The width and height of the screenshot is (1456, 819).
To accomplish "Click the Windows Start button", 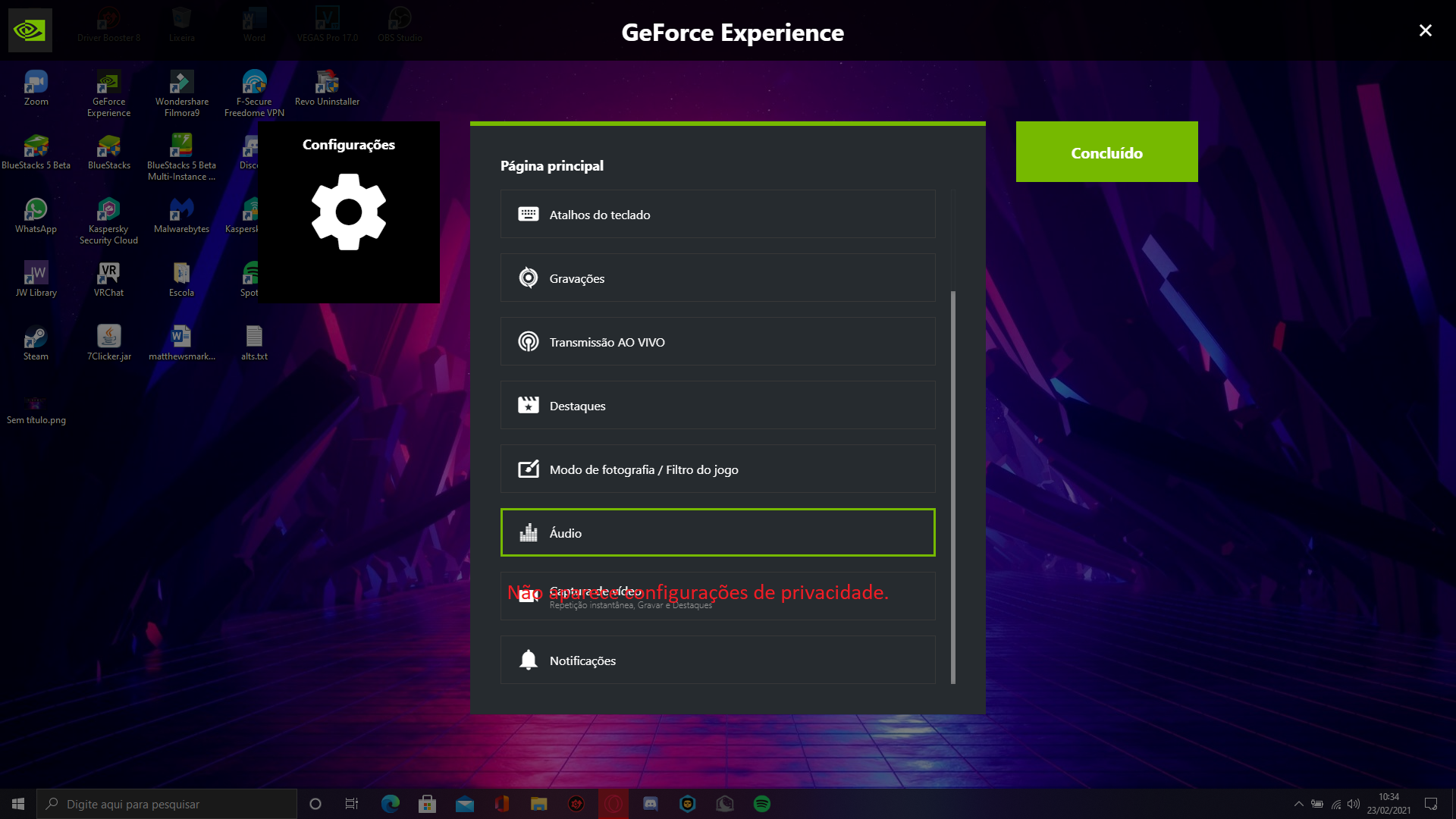I will [18, 804].
